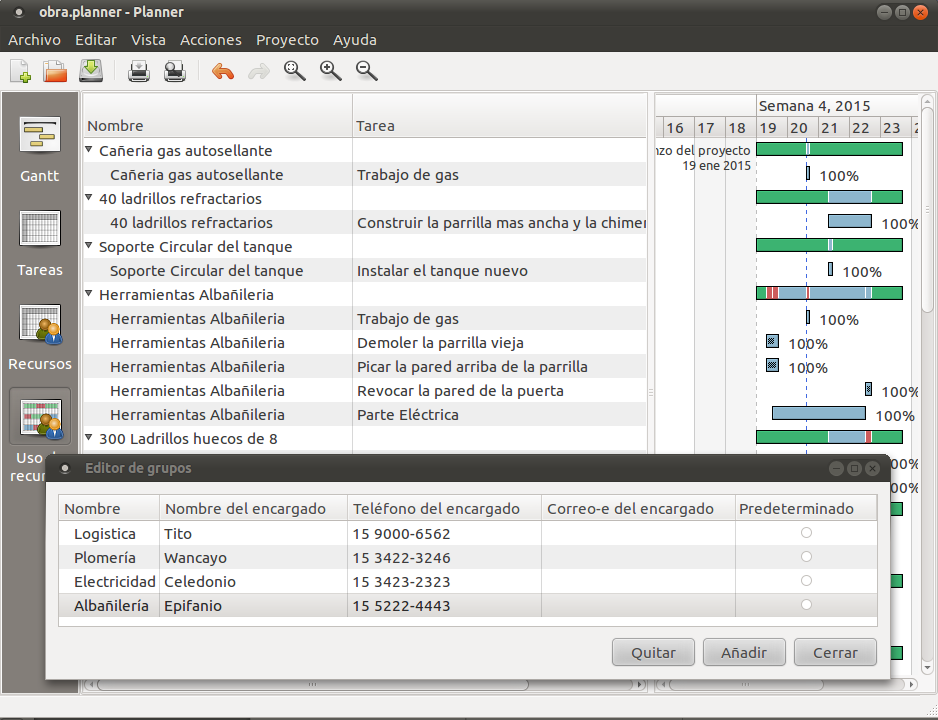Select default radio for Logistica group
938x720 pixels.
[806, 533]
